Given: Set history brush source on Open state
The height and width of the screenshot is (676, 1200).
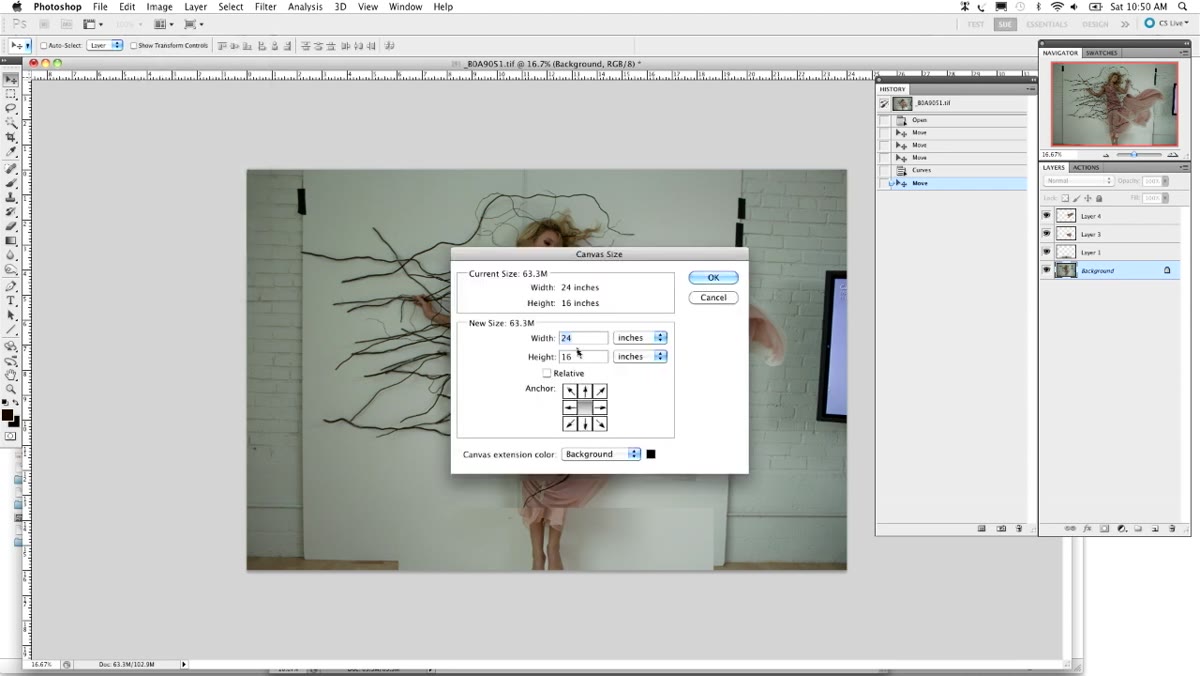Looking at the screenshot, I should click(x=884, y=120).
